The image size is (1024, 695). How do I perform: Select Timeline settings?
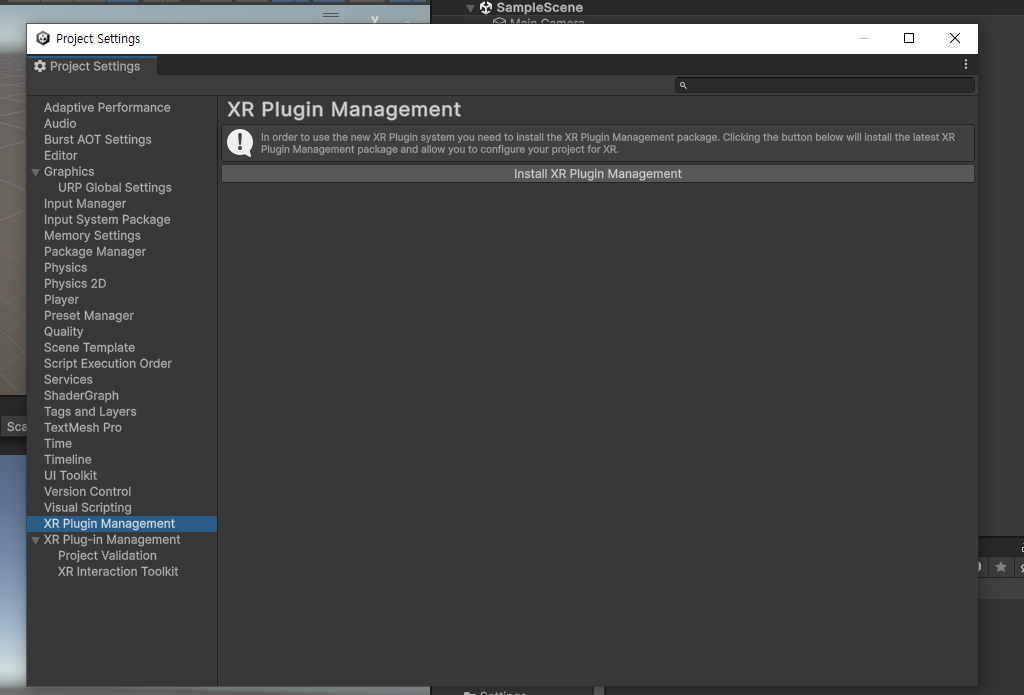tap(67, 459)
